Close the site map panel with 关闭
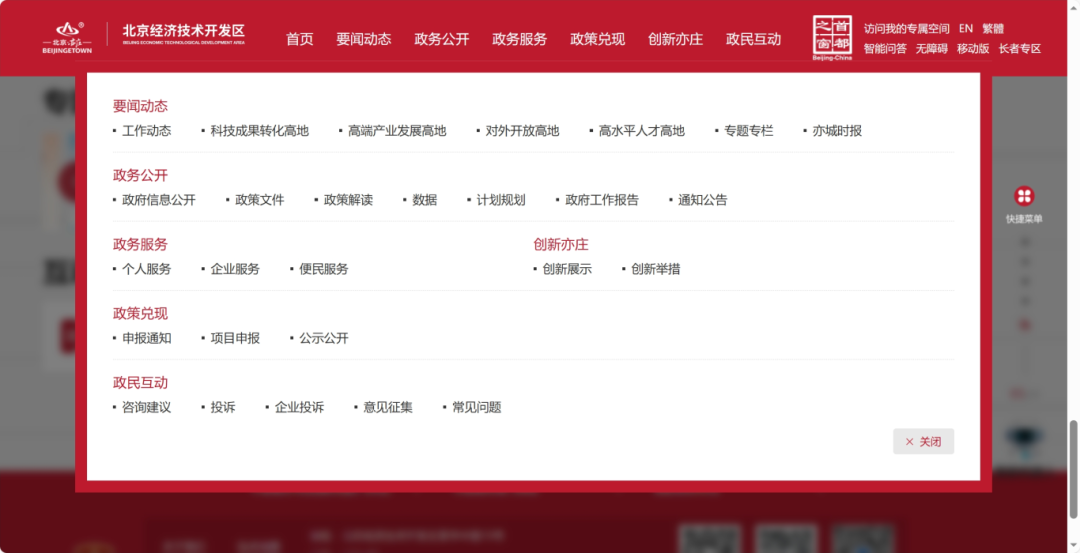 click(923, 441)
